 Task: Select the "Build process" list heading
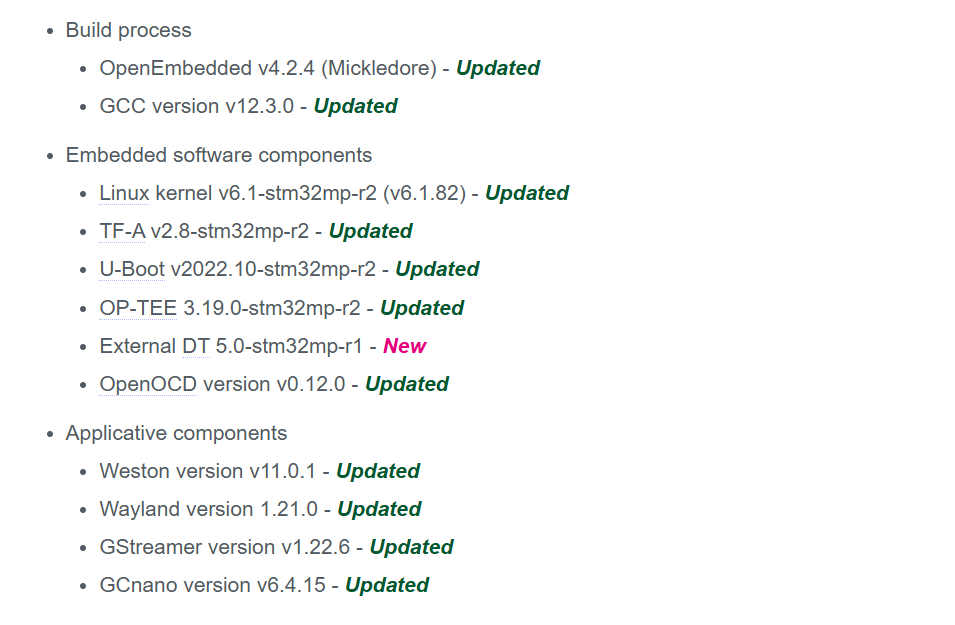(x=129, y=30)
